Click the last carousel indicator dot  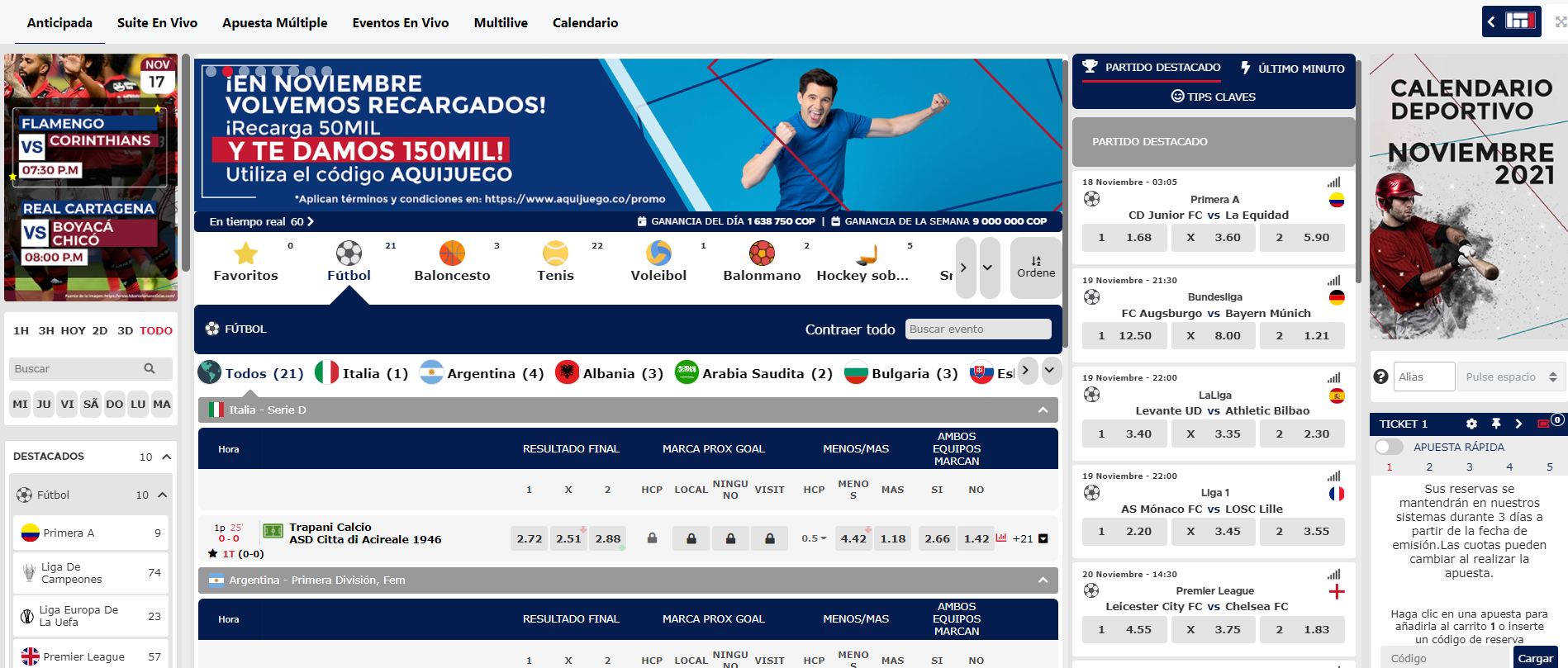click(x=326, y=71)
